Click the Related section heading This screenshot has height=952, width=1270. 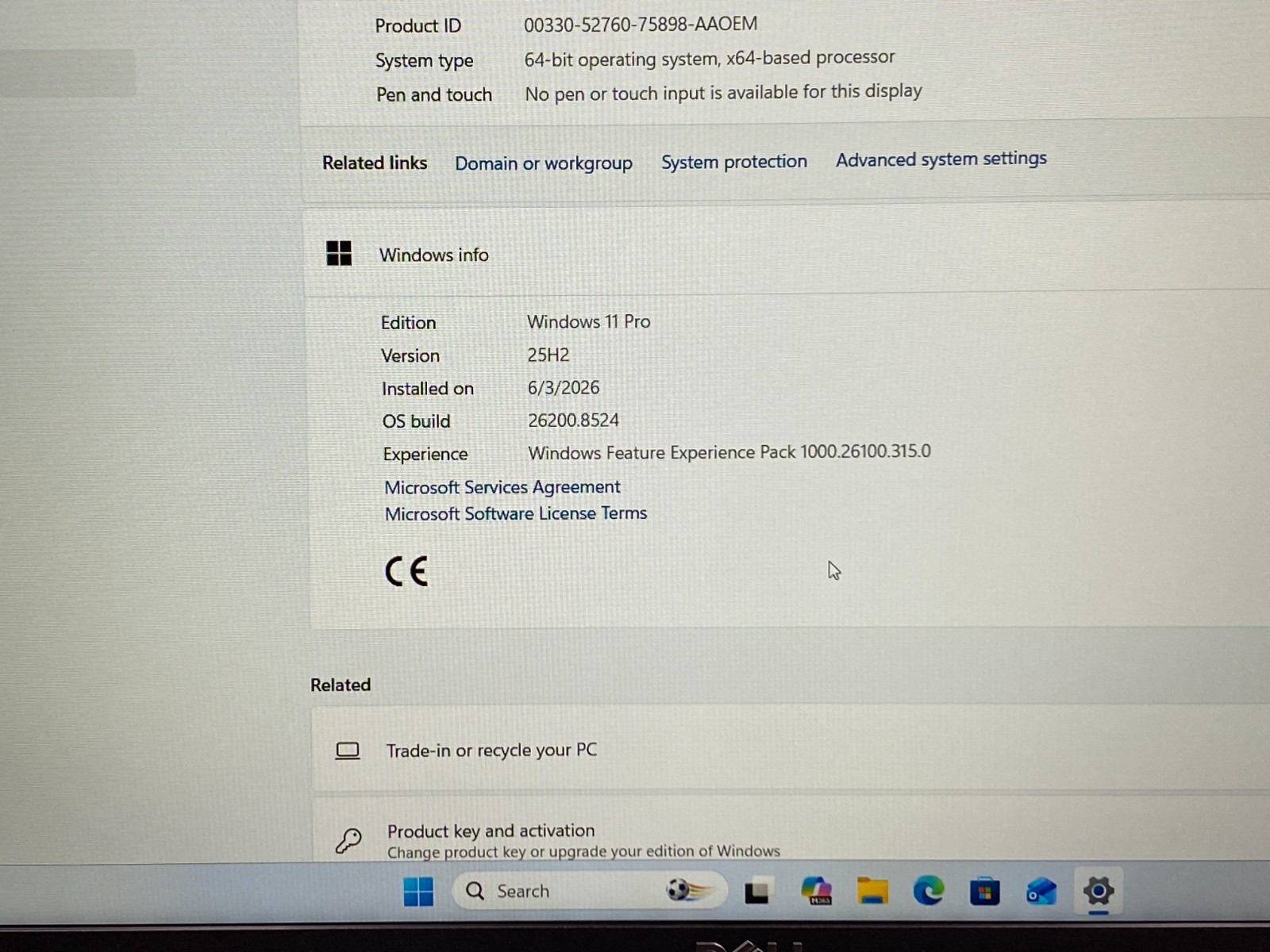pos(341,685)
